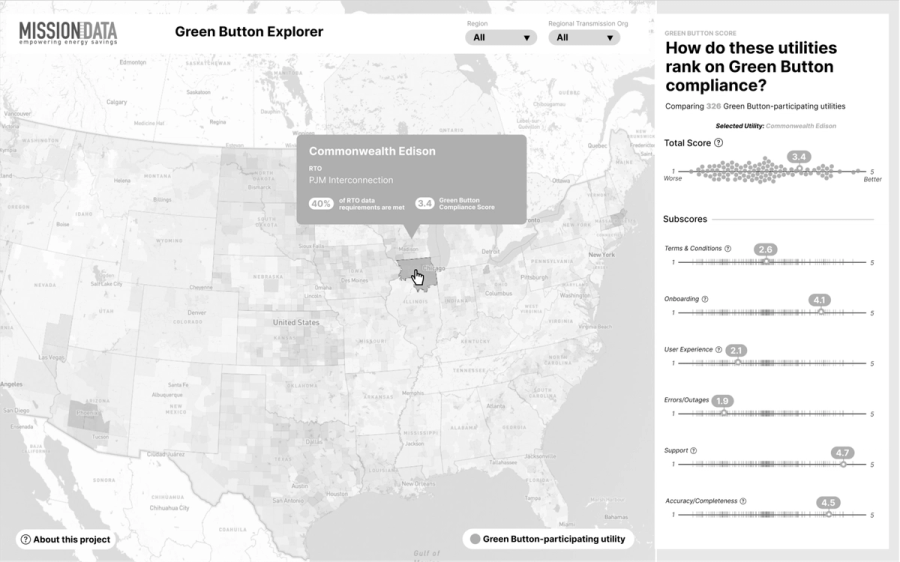Click the Green Button-participating utility legend

(x=548, y=539)
